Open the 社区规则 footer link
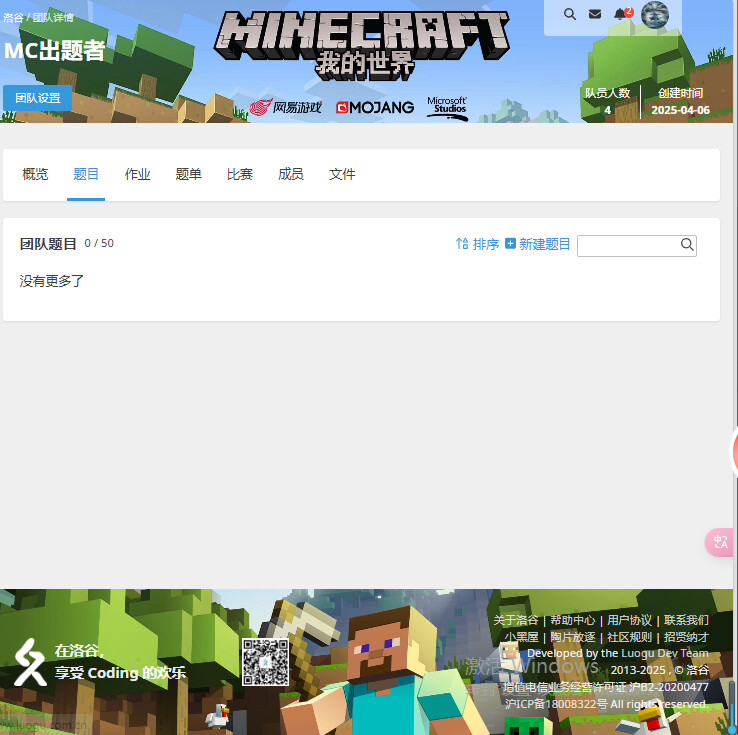 pos(629,637)
